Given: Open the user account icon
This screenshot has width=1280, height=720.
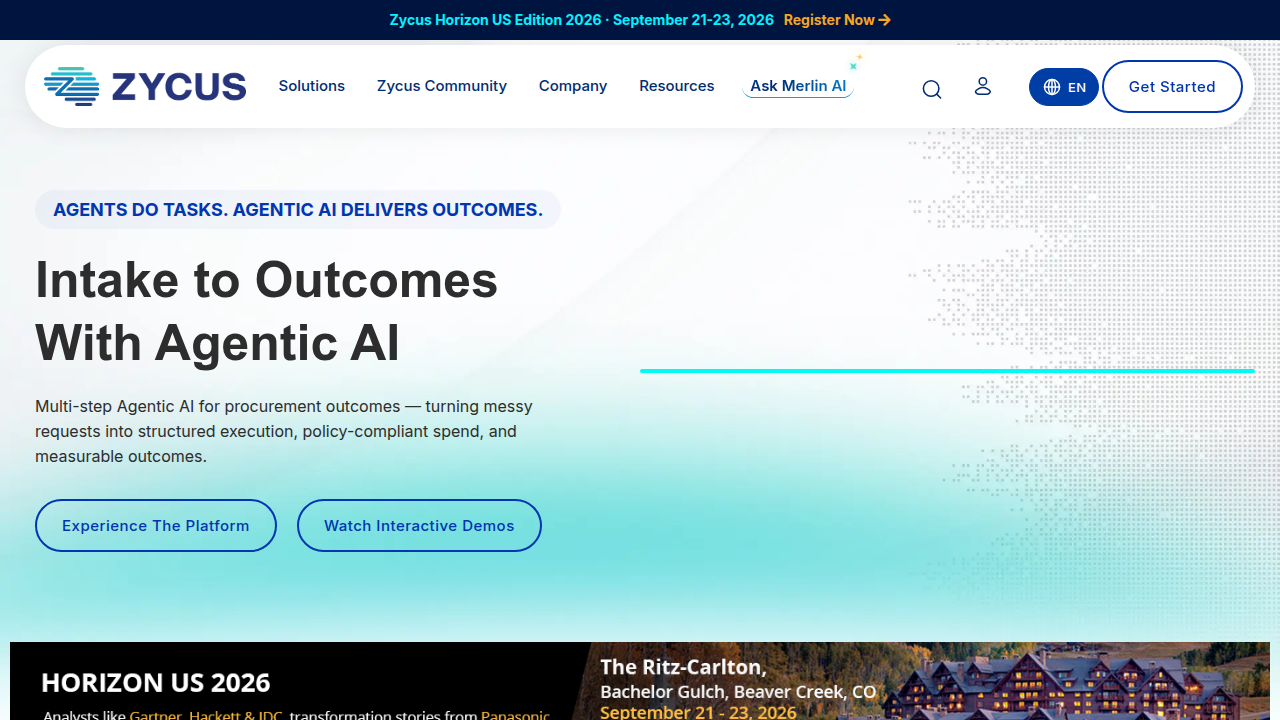Looking at the screenshot, I should pyautogui.click(x=983, y=86).
